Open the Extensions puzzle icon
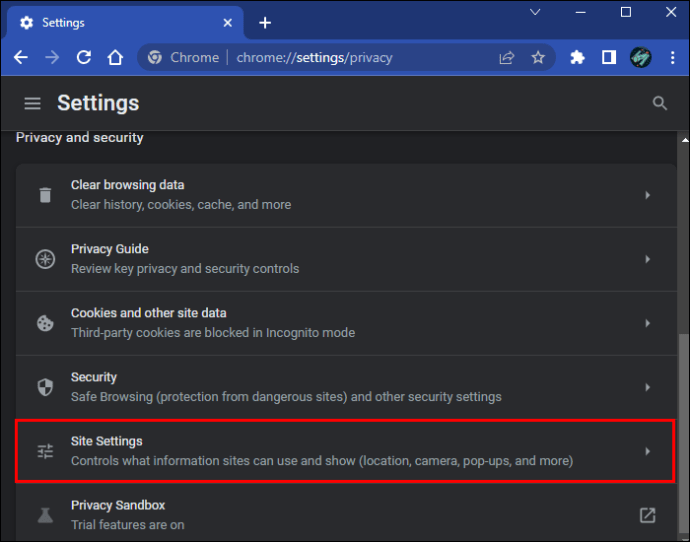The image size is (690, 542). coord(577,57)
